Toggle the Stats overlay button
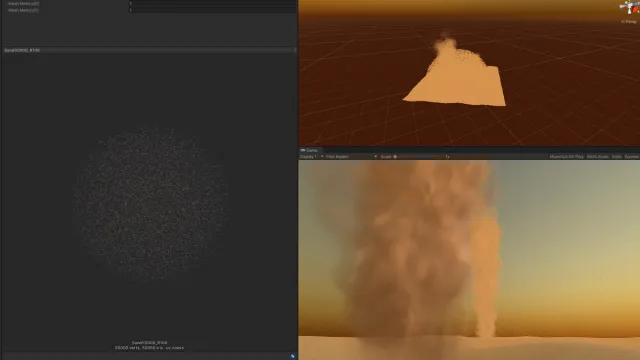 [616, 157]
